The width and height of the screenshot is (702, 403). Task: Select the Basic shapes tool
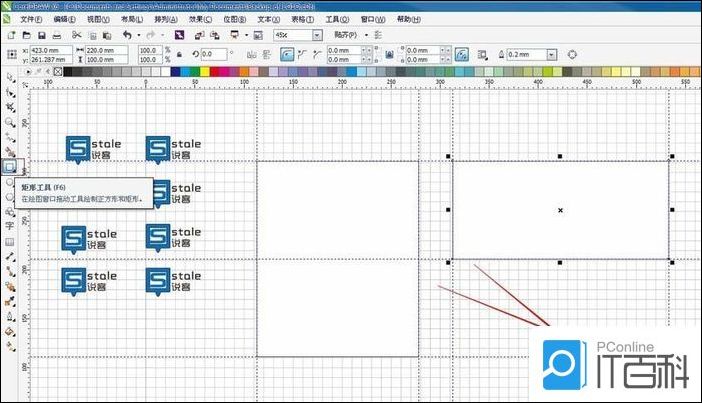10,212
